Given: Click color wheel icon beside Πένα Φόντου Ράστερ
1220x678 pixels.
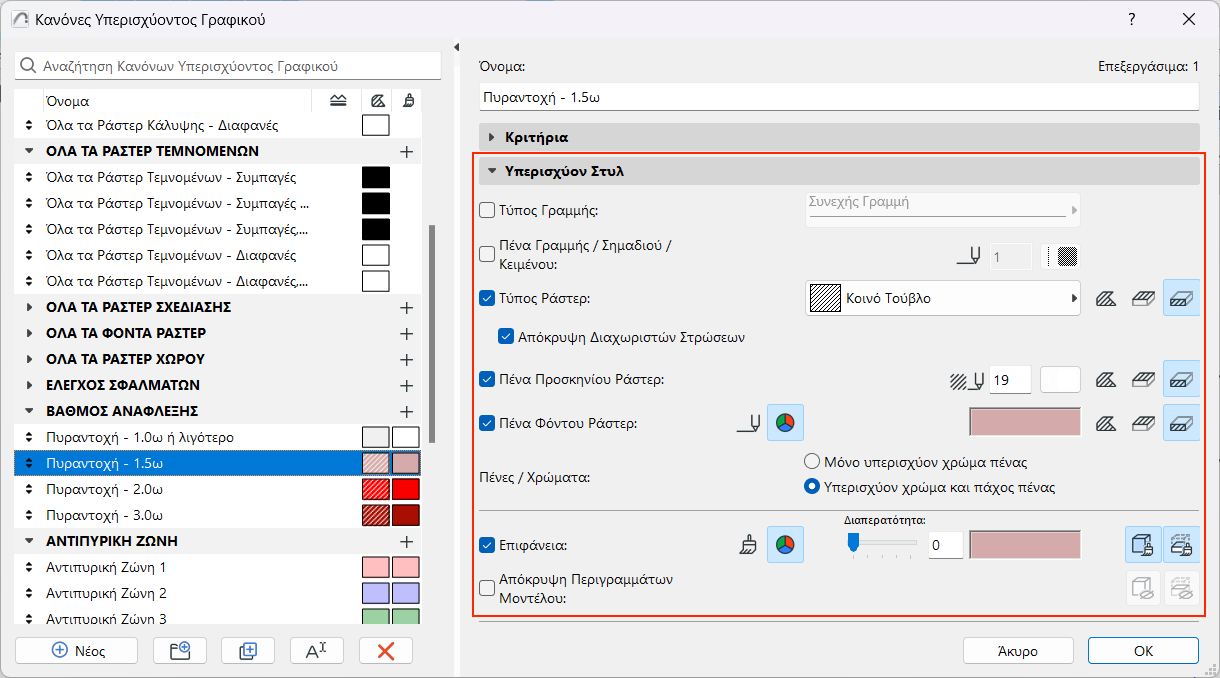Looking at the screenshot, I should 785,423.
